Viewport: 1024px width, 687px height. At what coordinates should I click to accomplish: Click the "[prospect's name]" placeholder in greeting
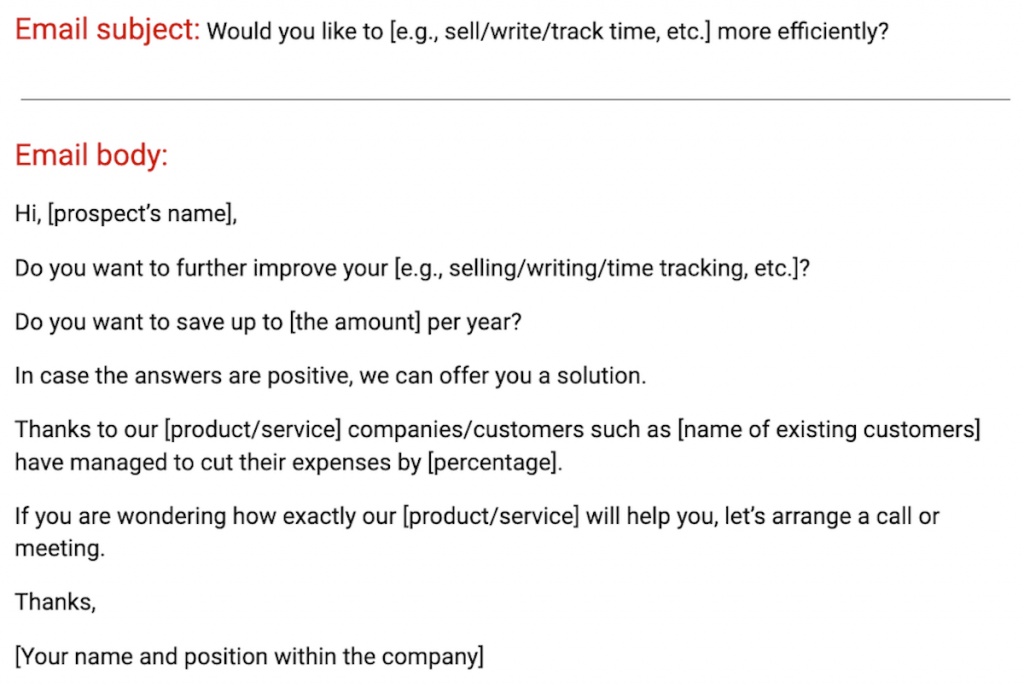tap(142, 214)
